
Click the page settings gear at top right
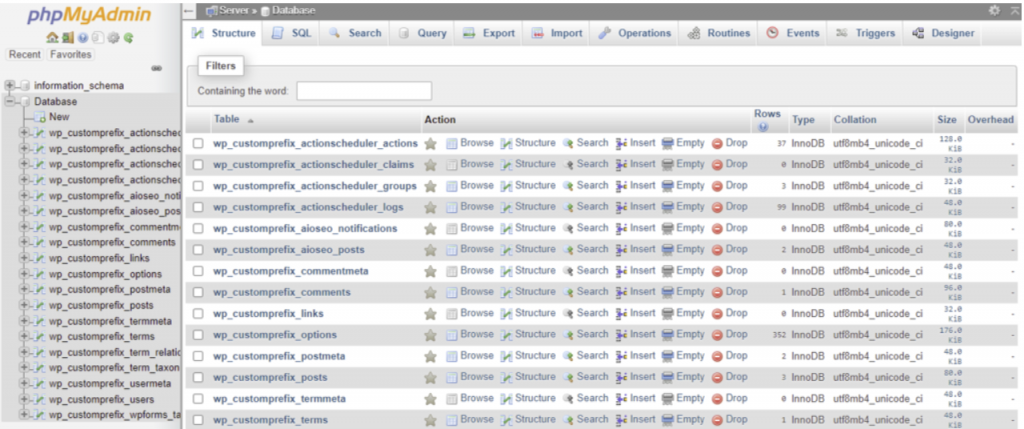(x=994, y=10)
